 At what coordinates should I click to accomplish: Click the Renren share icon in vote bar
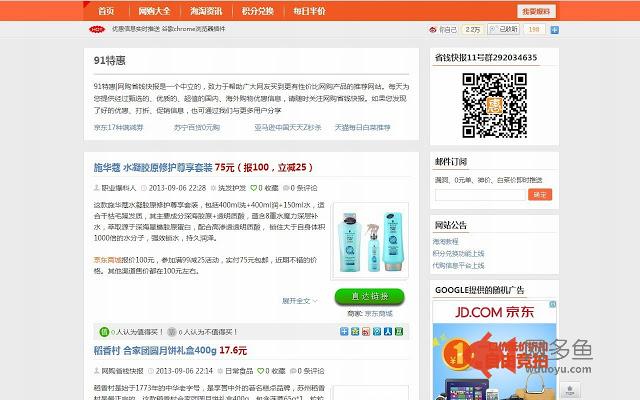(x=388, y=331)
